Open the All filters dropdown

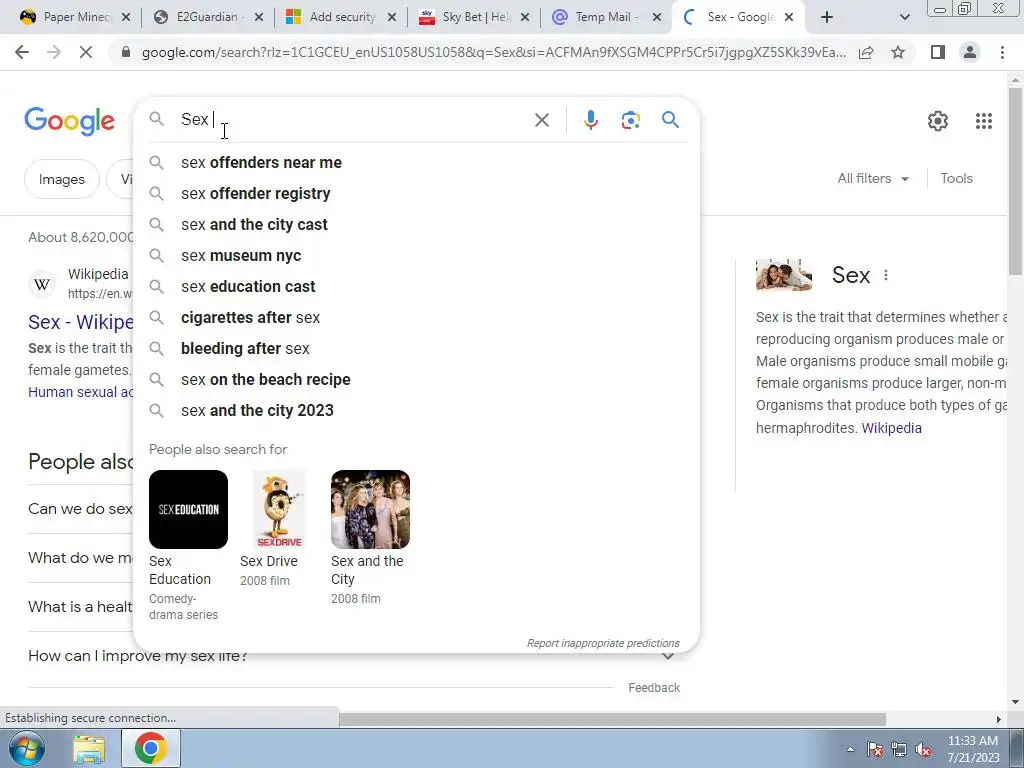point(873,178)
